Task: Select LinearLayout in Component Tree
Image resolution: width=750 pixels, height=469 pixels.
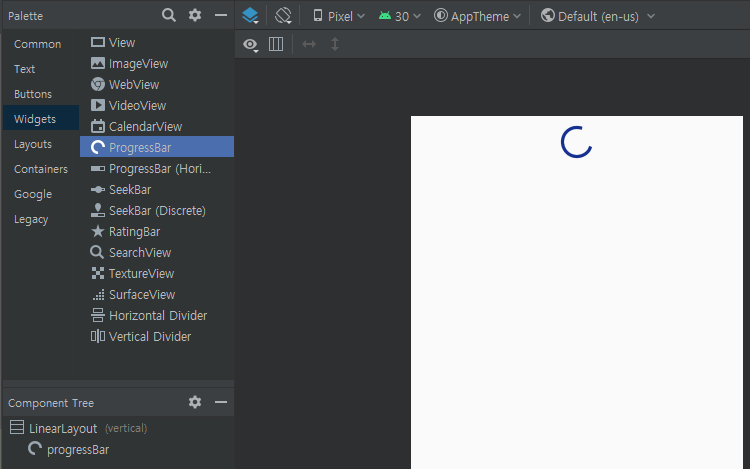Action: (x=63, y=428)
